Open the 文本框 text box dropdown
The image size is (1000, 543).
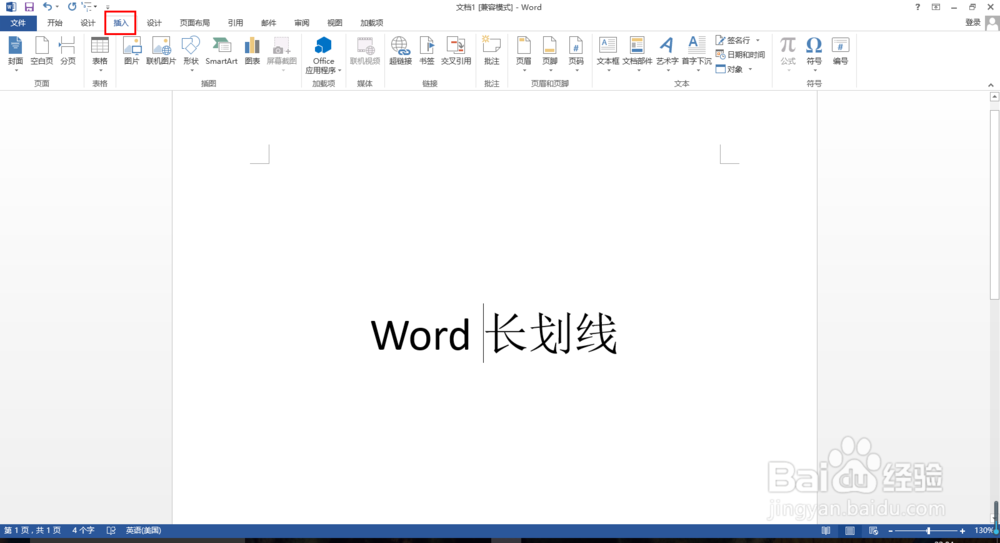point(608,70)
